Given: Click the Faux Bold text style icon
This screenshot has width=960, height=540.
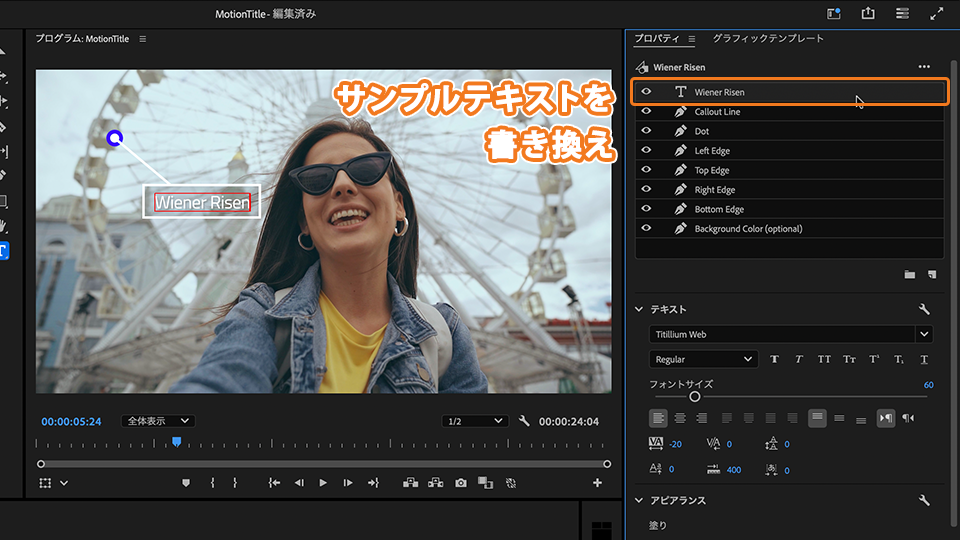Looking at the screenshot, I should click(x=774, y=360).
